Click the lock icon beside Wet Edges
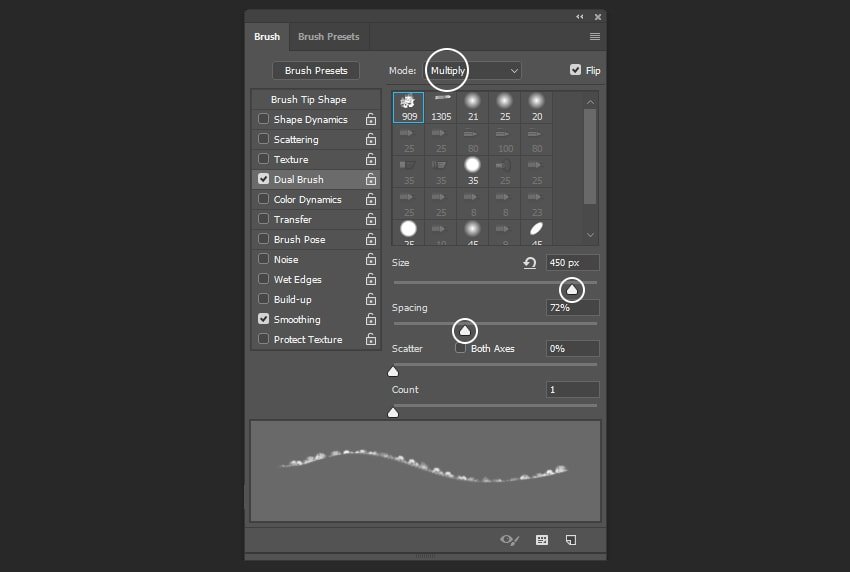Image resolution: width=850 pixels, height=572 pixels. click(371, 280)
